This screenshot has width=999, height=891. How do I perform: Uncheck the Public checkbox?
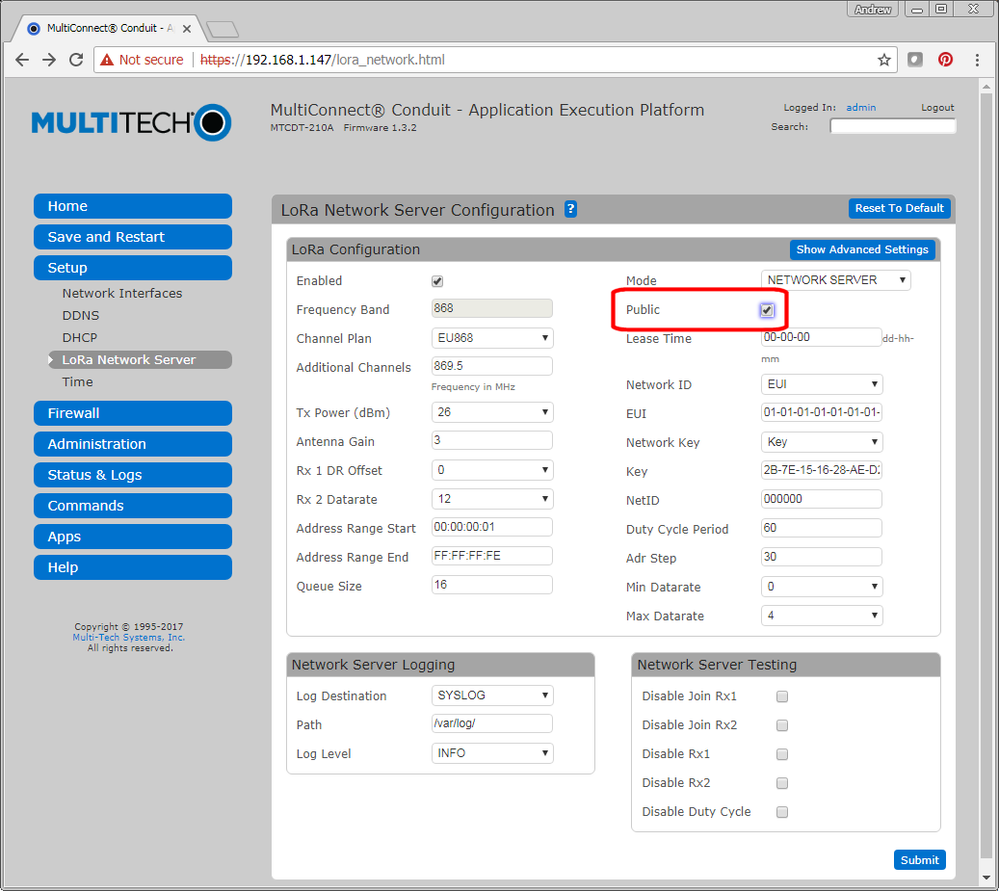767,310
